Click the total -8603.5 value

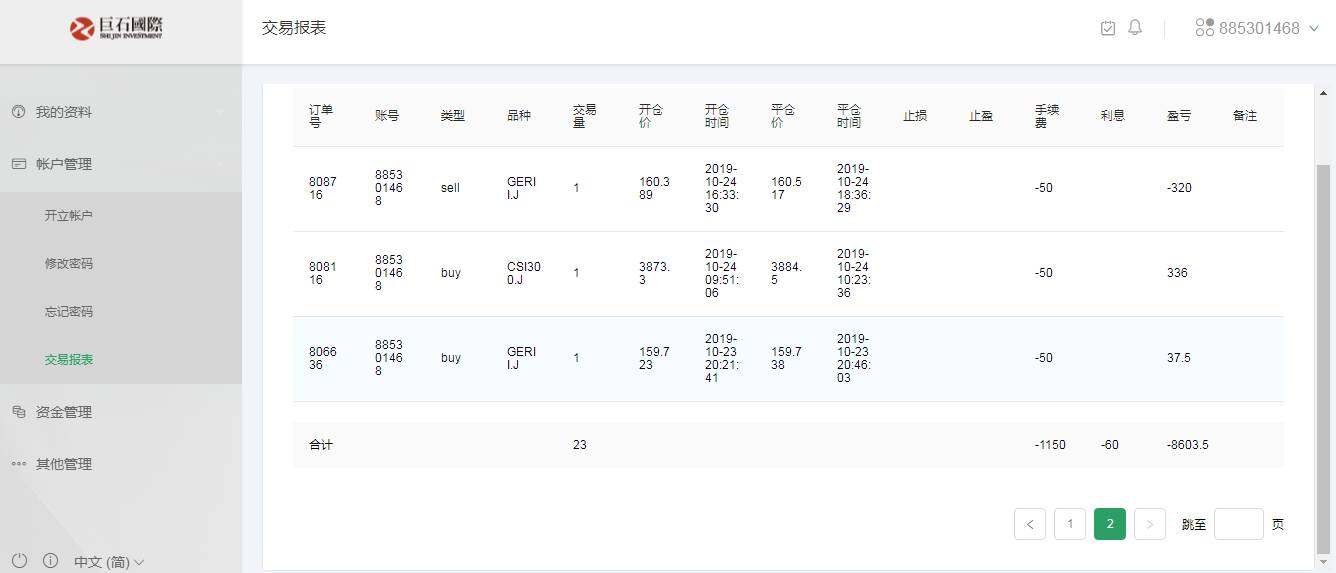[1188, 445]
